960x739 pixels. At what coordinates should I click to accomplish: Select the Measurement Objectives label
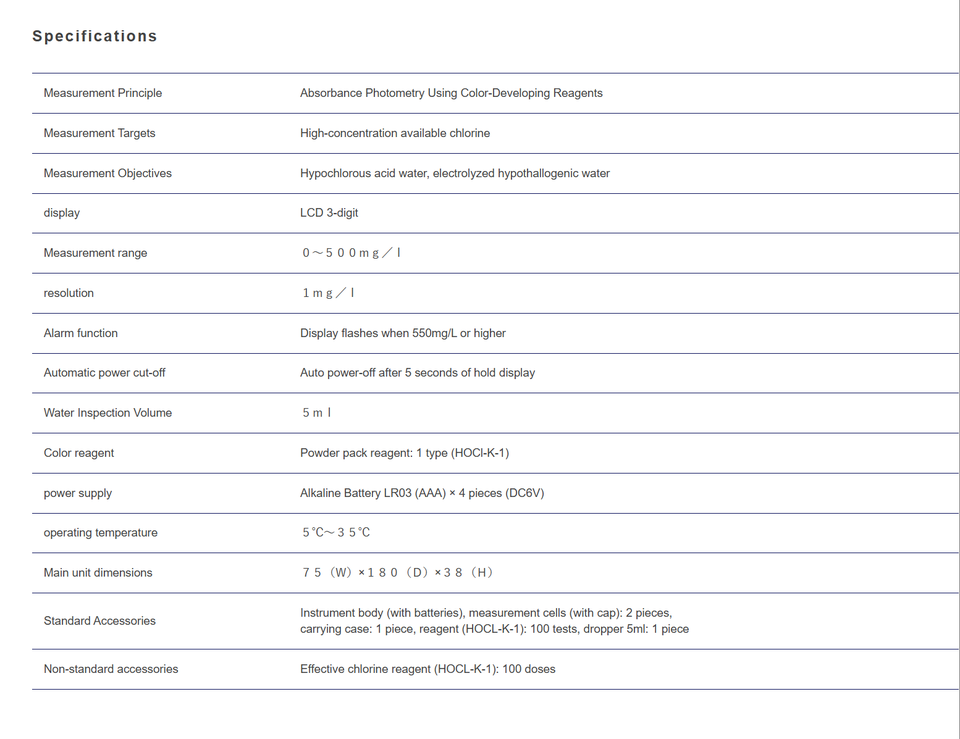click(108, 173)
